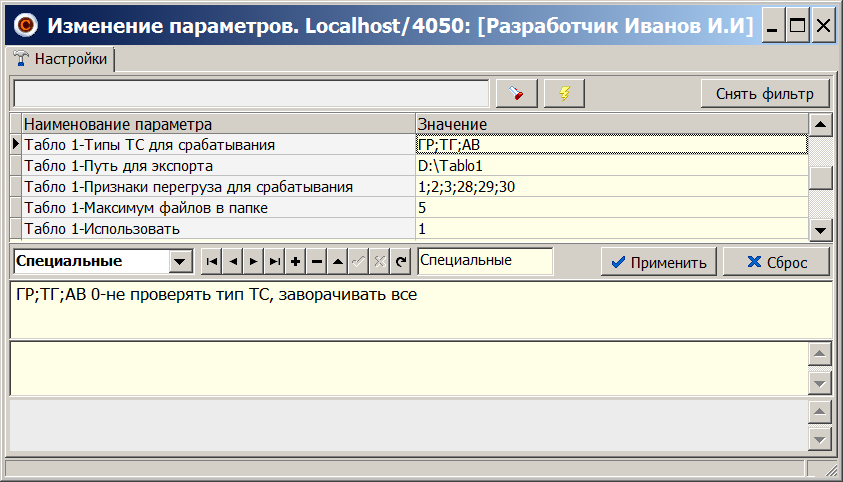Go to previous record in navigator
The height and width of the screenshot is (482, 843).
(232, 262)
